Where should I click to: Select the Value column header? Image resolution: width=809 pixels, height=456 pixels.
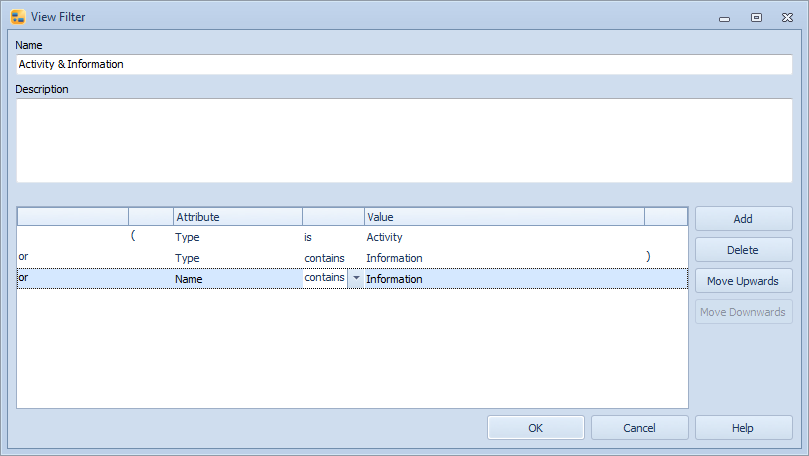coord(503,217)
